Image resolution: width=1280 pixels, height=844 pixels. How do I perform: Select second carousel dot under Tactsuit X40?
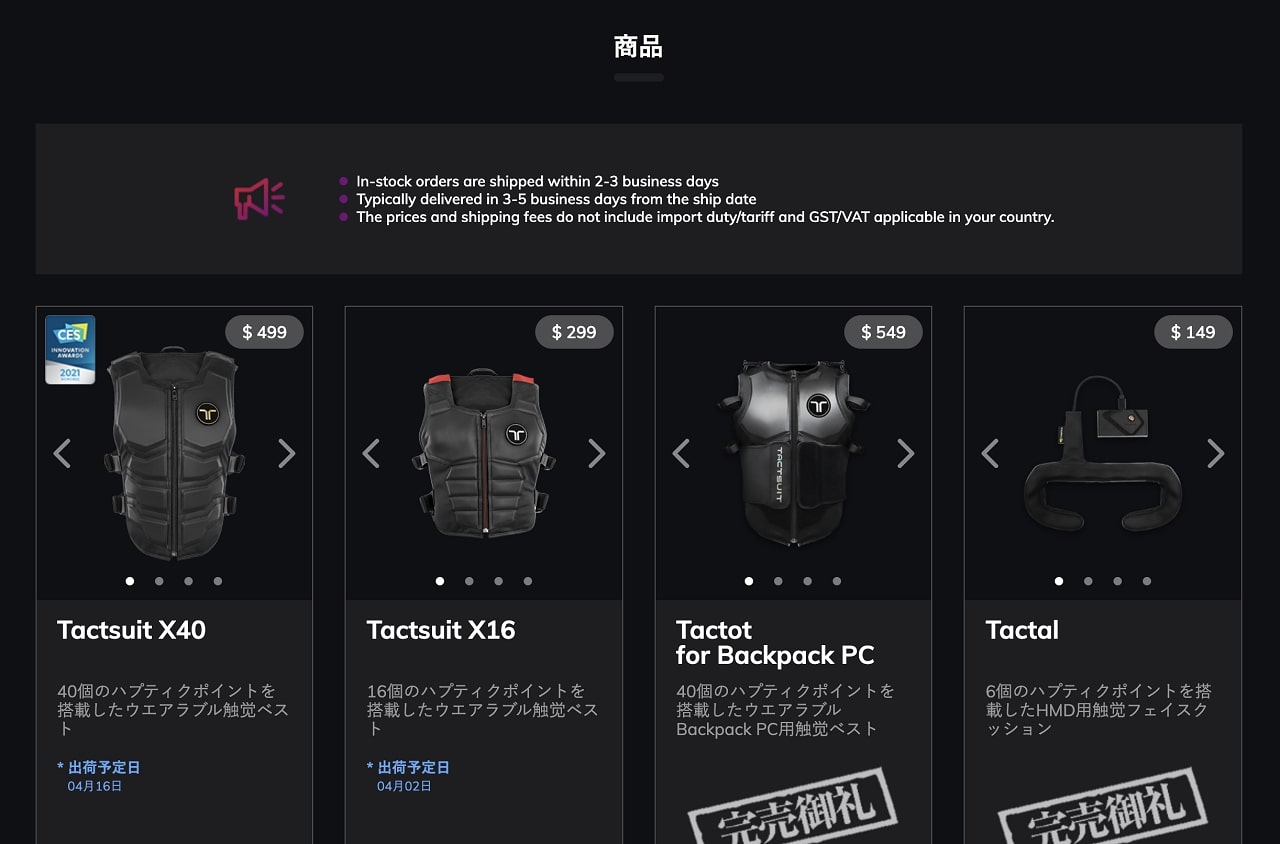point(159,581)
